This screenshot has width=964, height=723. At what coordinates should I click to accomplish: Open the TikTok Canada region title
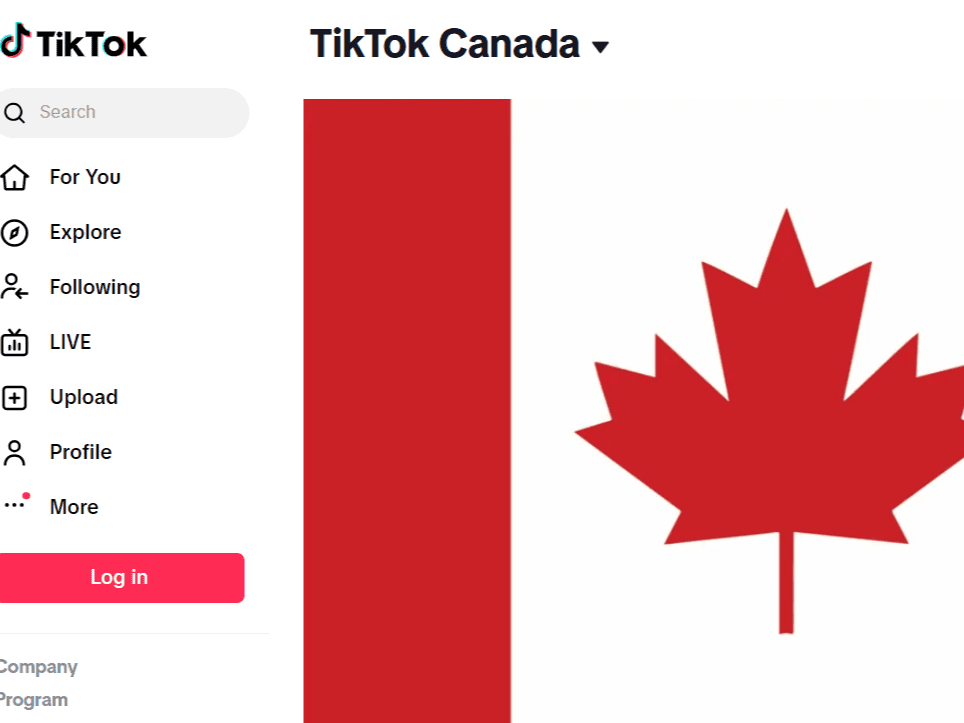coord(444,44)
